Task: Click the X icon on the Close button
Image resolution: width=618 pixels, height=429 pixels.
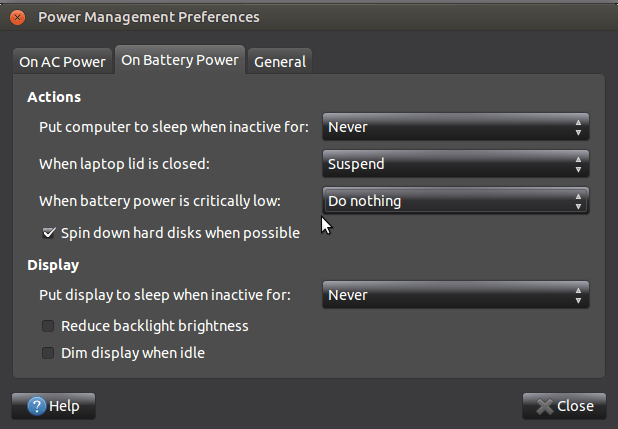Action: pyautogui.click(x=545, y=406)
